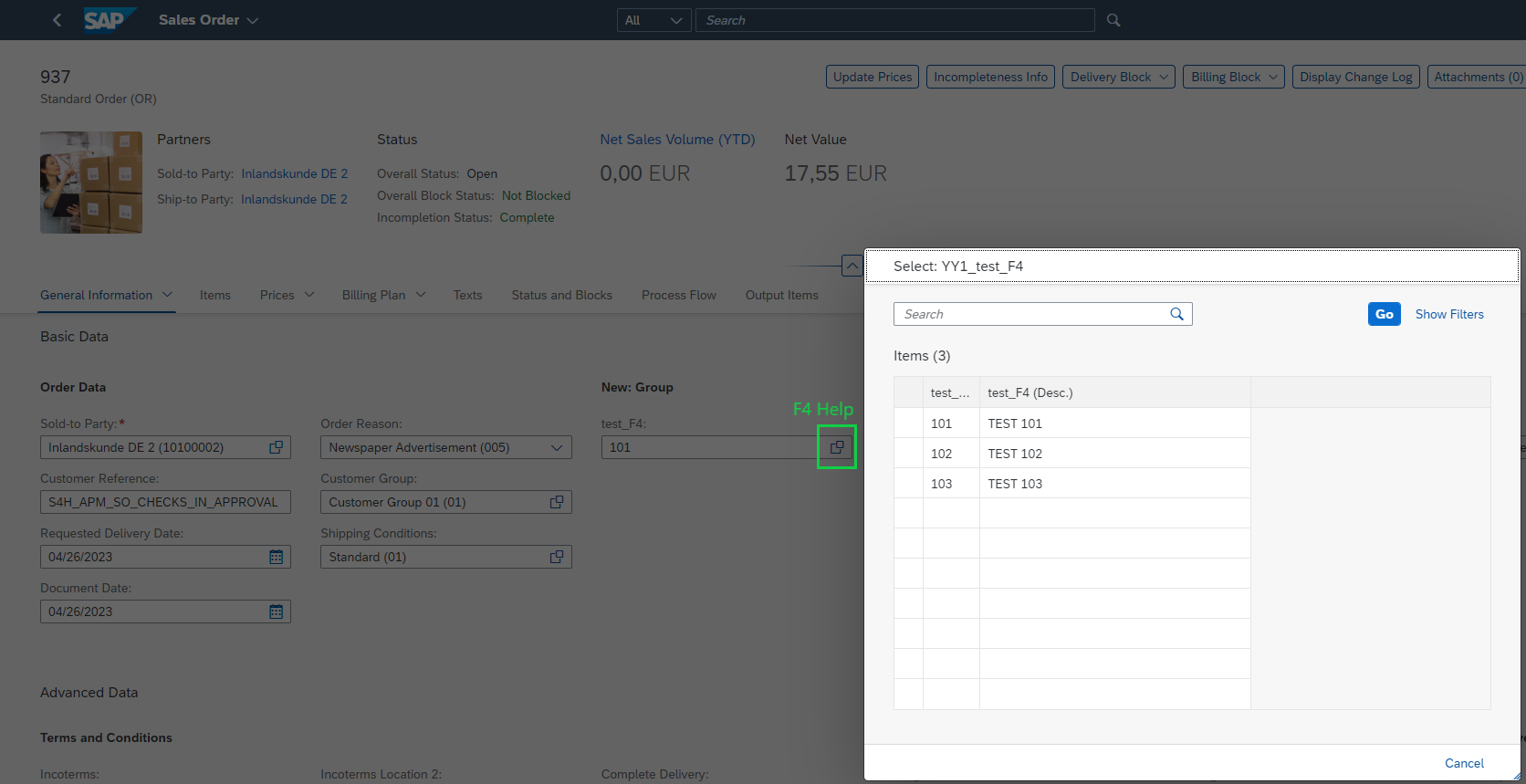The height and width of the screenshot is (784, 1526).
Task: Open value help for Shipping Conditions
Action: pyautogui.click(x=557, y=557)
